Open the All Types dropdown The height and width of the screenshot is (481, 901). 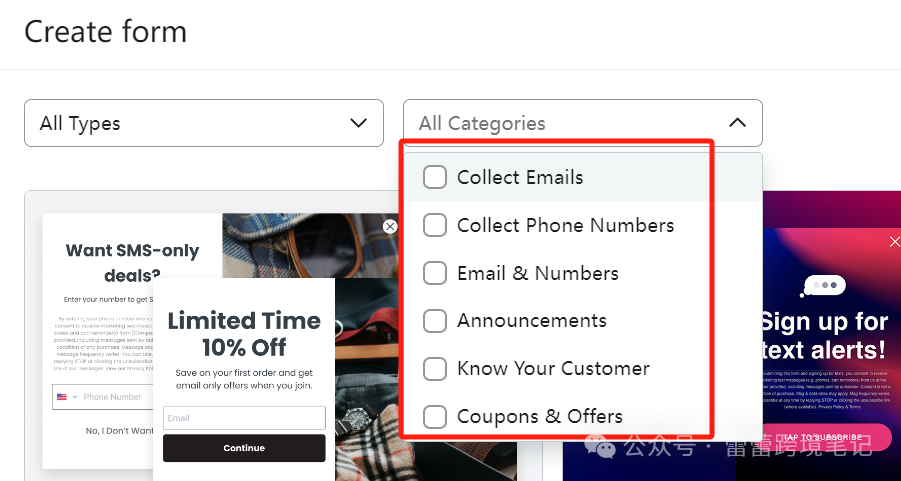point(203,123)
